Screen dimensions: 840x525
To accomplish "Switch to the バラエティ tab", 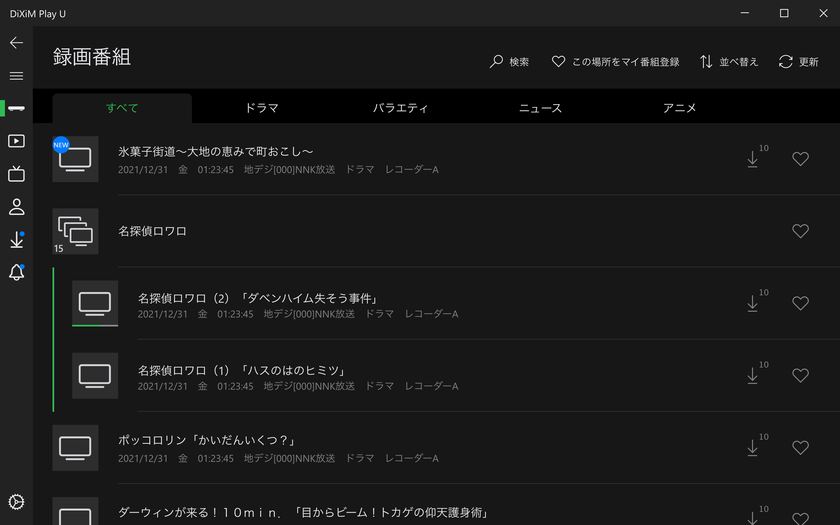I will [401, 108].
